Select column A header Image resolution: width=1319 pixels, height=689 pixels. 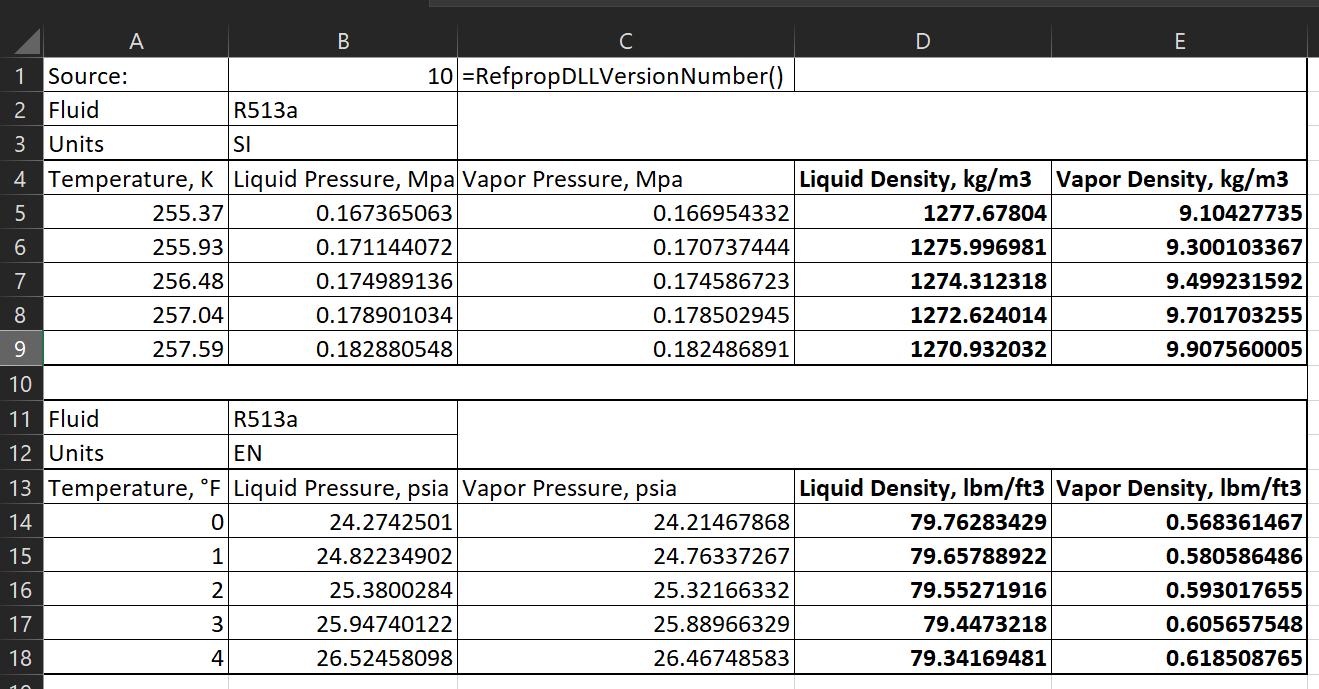tap(136, 41)
